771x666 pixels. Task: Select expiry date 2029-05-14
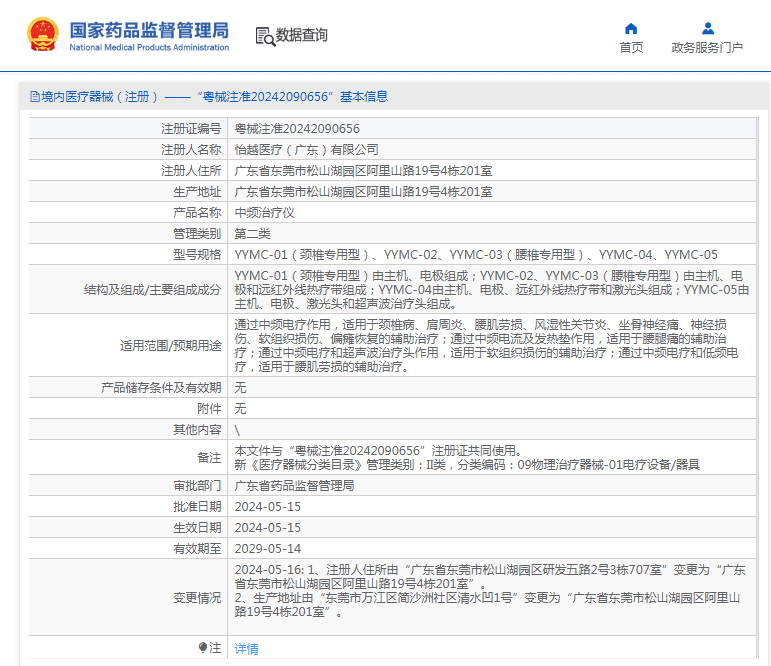click(x=267, y=549)
